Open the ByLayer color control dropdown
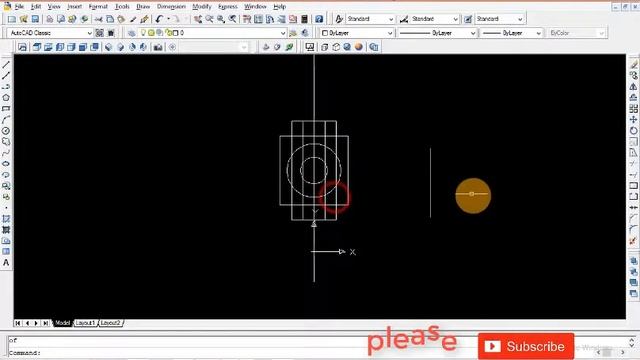 pyautogui.click(x=389, y=33)
